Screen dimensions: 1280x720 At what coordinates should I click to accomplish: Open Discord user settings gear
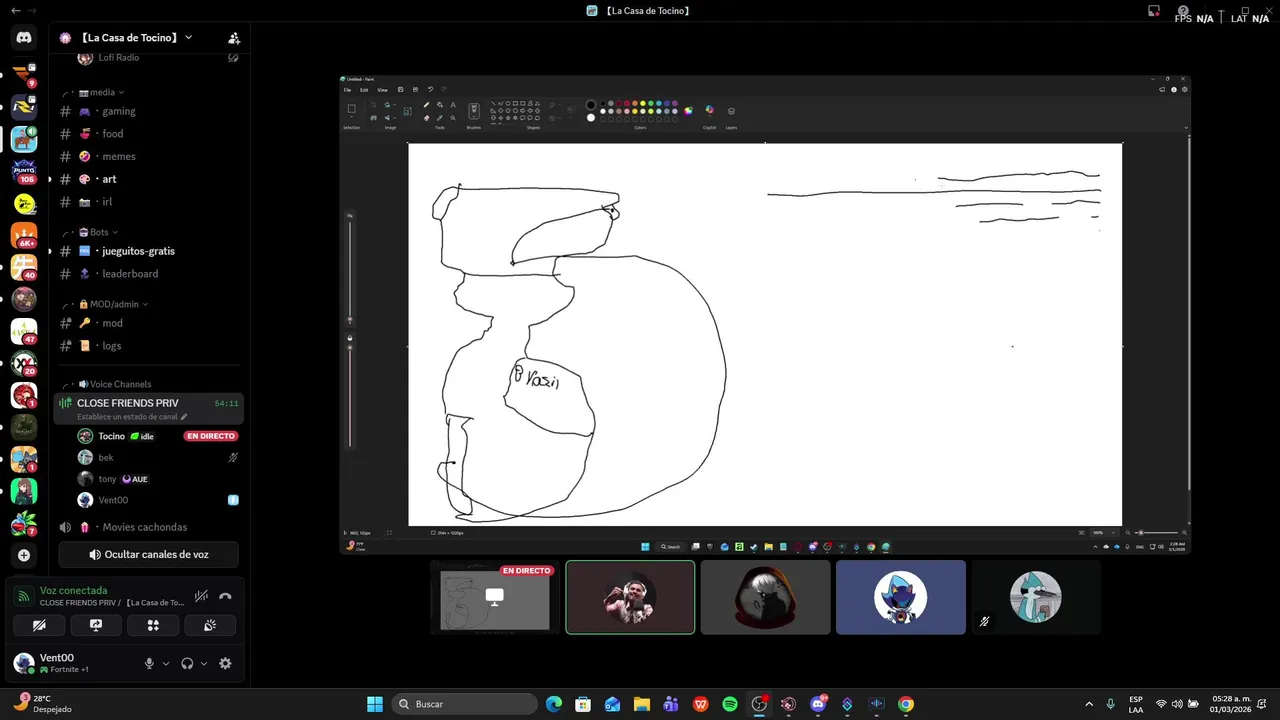pyautogui.click(x=225, y=663)
